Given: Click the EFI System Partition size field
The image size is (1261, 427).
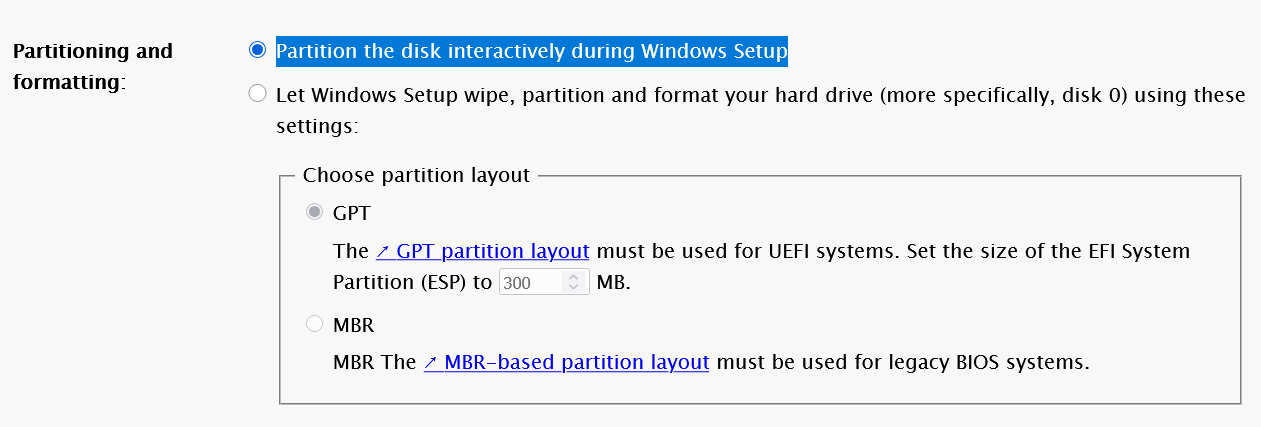Looking at the screenshot, I should (x=530, y=283).
